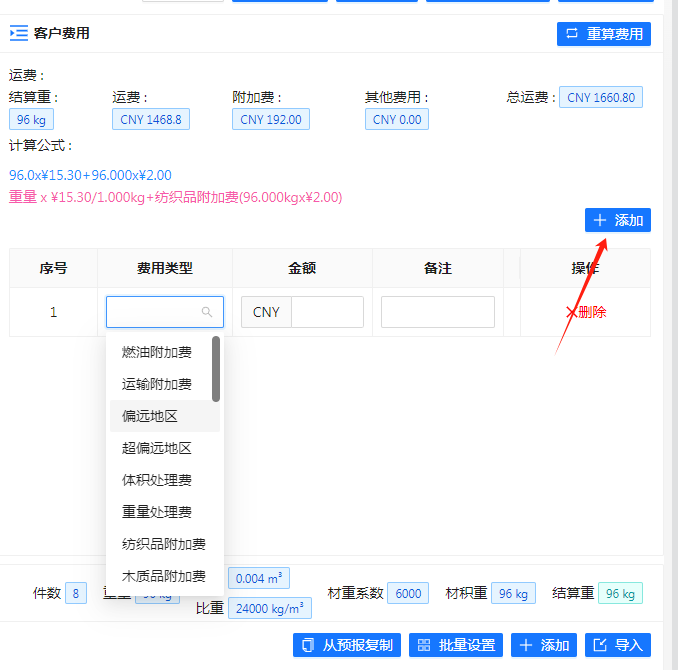Click the 备注 remarks input box

pyautogui.click(x=437, y=312)
